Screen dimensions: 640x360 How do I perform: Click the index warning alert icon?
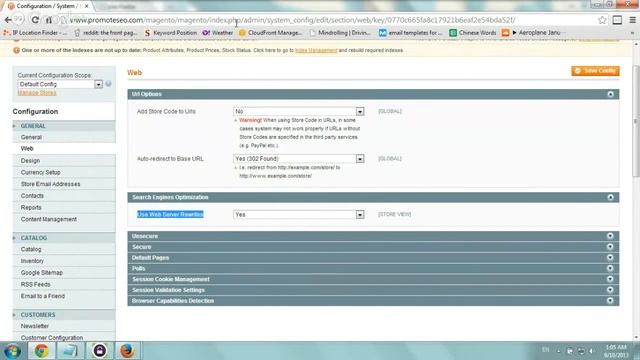click(16, 50)
